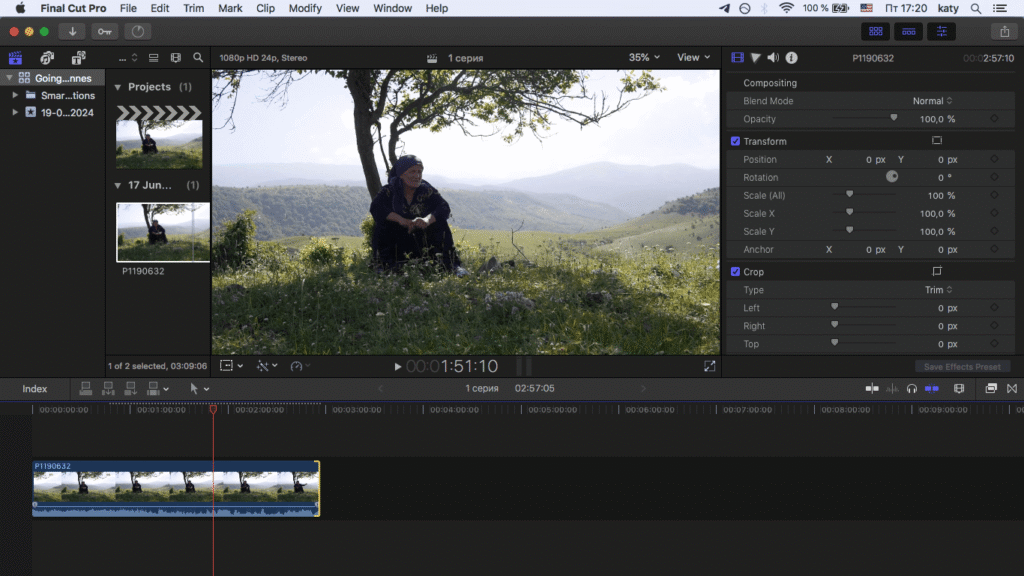
Task: Add keyframe for Opacity
Action: [994, 119]
